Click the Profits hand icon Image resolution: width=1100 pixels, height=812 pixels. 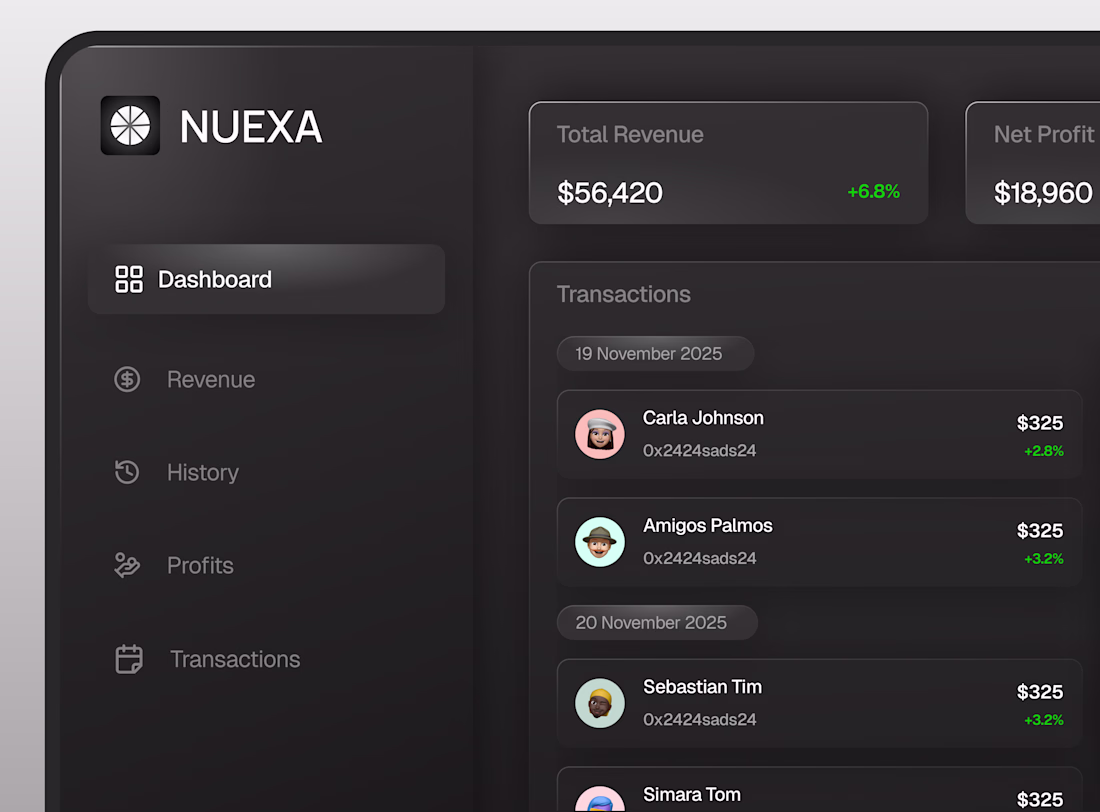(x=127, y=565)
